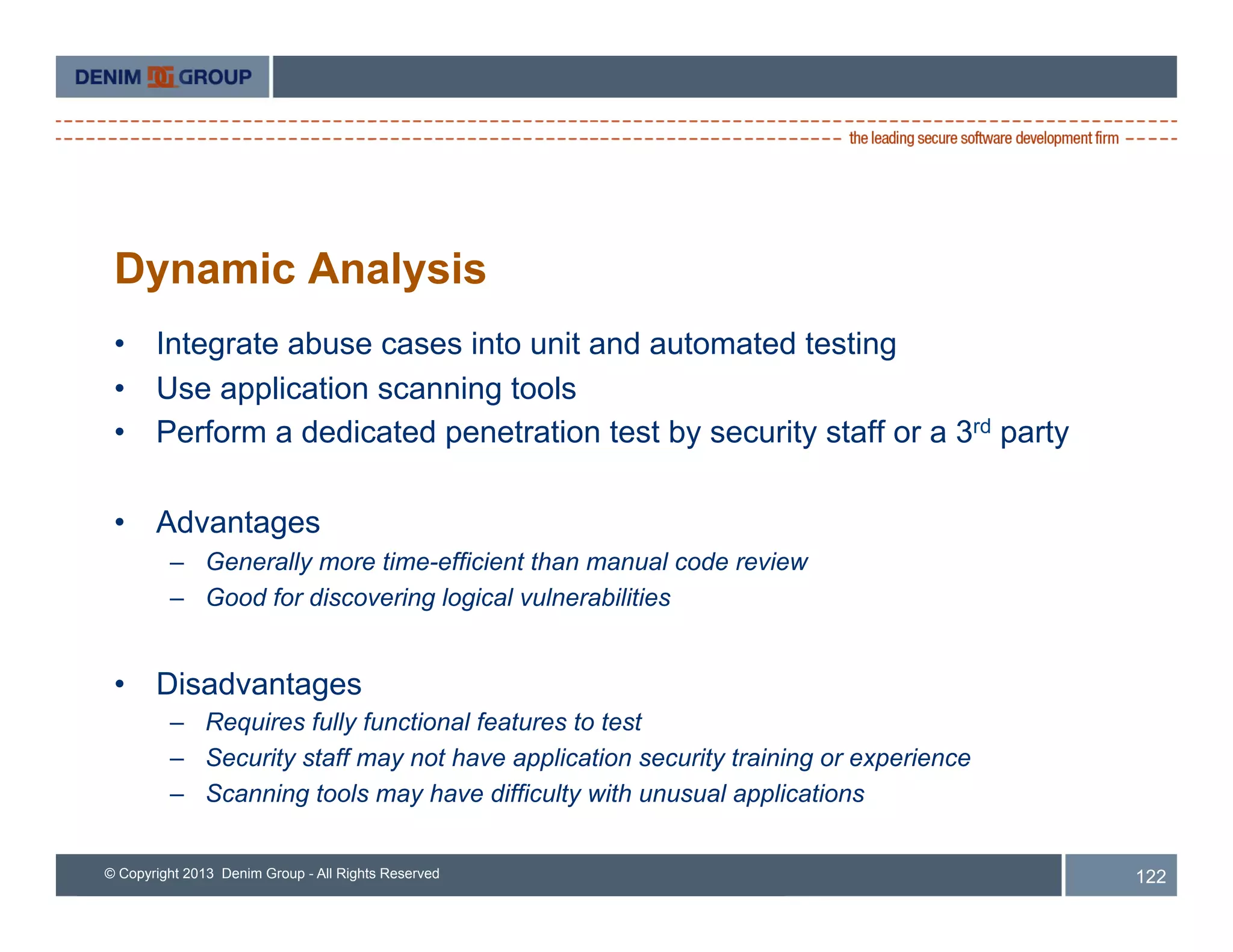The image size is (1233, 952).
Task: Click the Advantages heading
Action: pyautogui.click(x=238, y=522)
